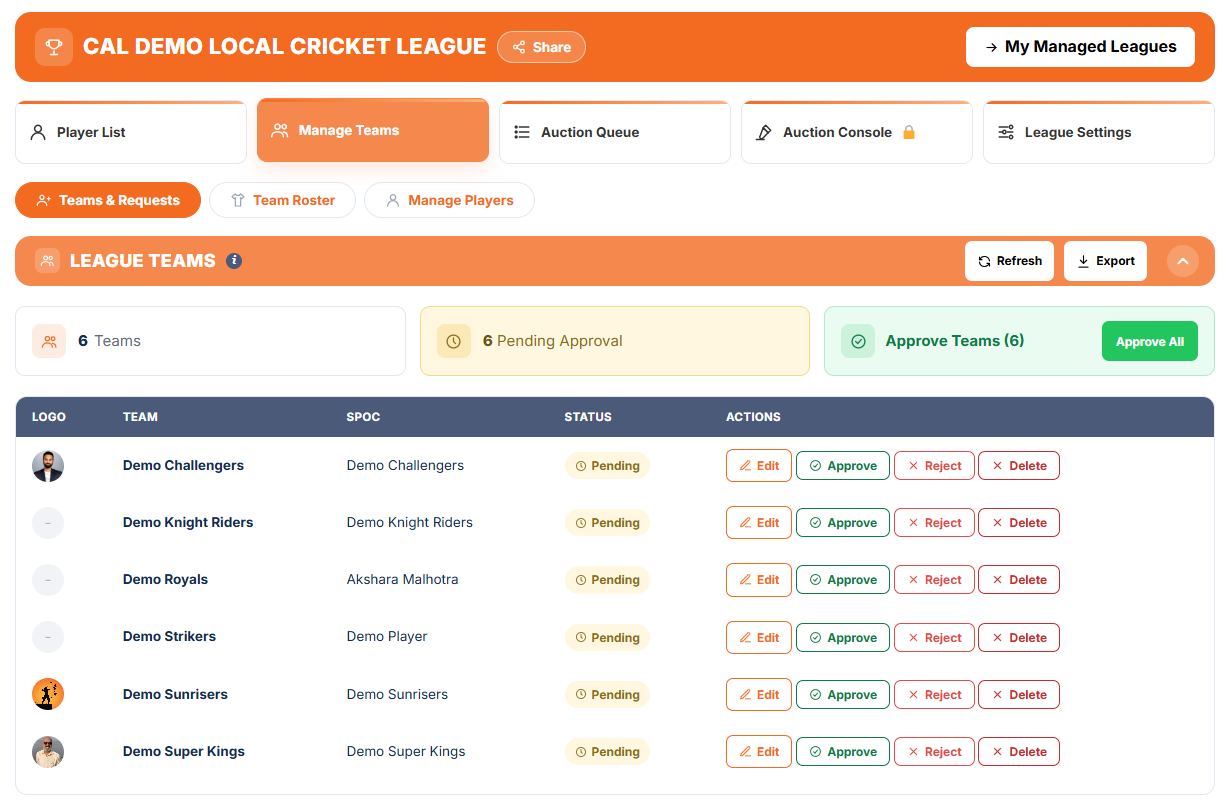Delete Demo Super Kings team
Screen dimensions: 1227x807
click(1019, 752)
